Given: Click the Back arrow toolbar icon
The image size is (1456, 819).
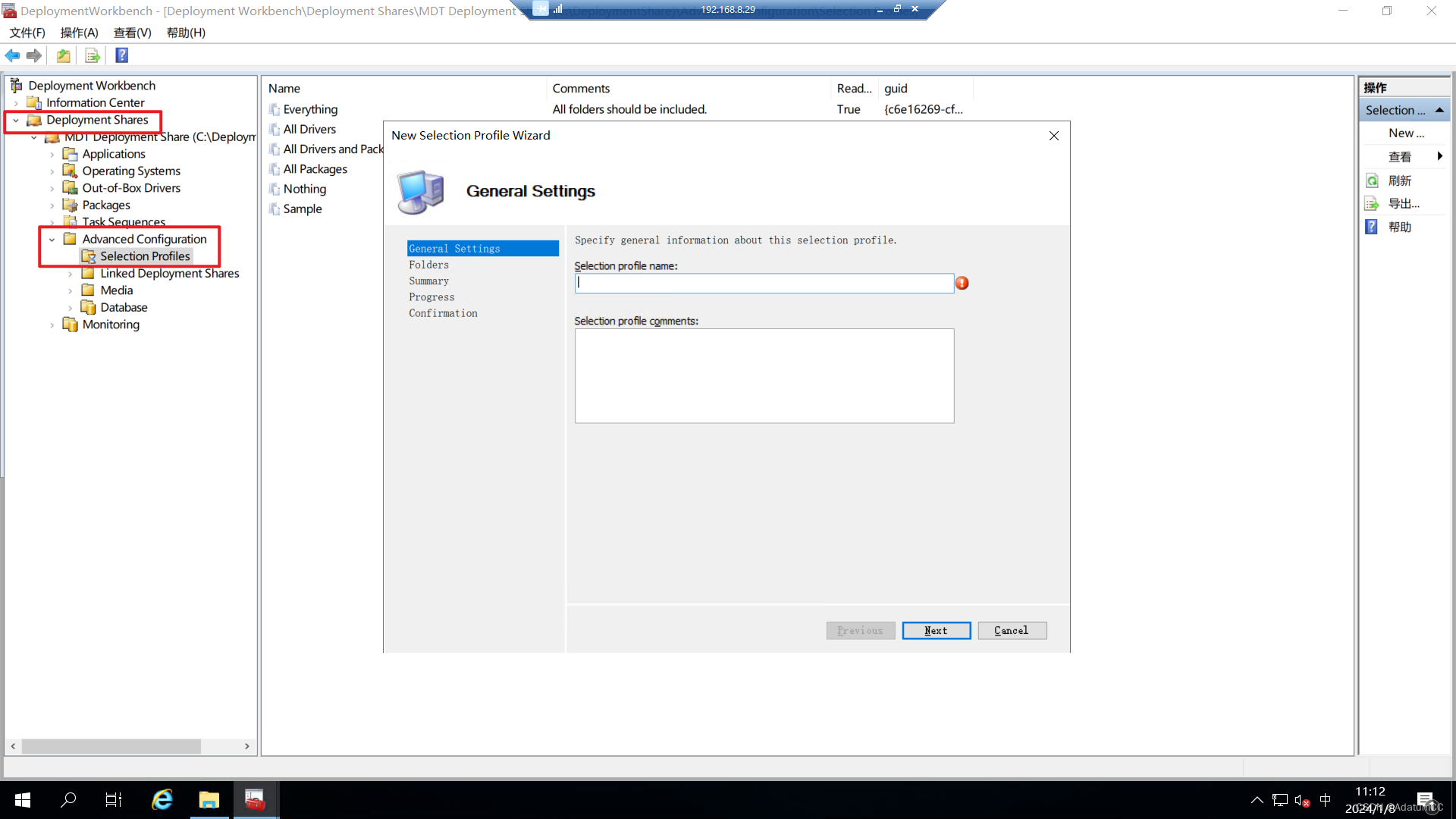Looking at the screenshot, I should click(12, 55).
